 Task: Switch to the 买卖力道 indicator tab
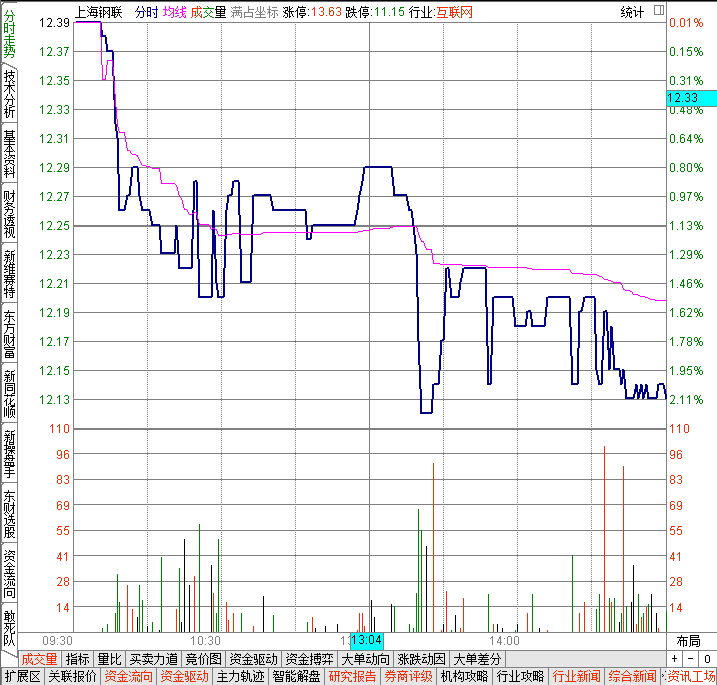pyautogui.click(x=153, y=659)
